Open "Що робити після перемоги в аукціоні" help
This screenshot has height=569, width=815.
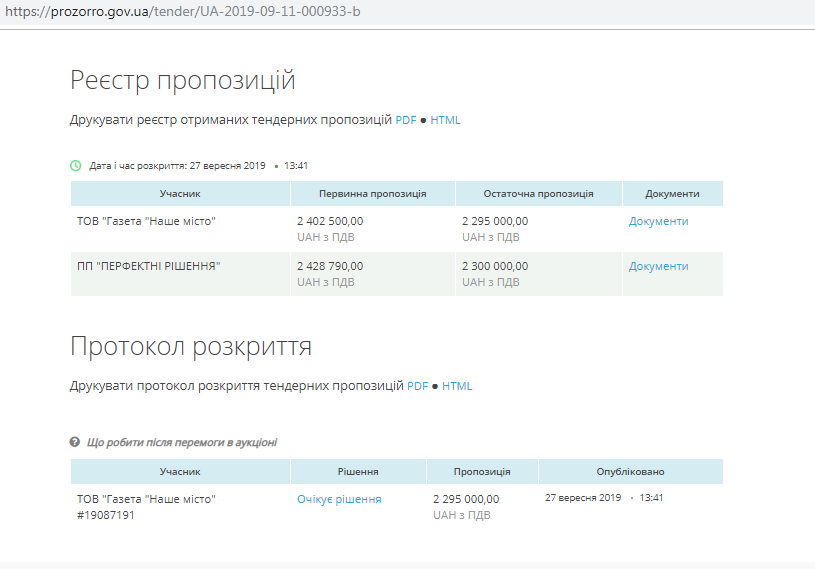point(182,442)
